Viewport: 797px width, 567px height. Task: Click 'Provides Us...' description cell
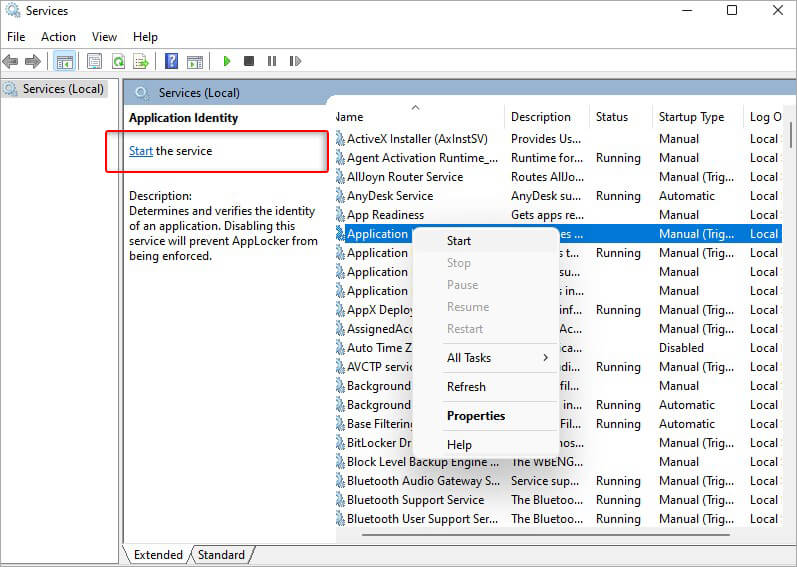coord(546,139)
